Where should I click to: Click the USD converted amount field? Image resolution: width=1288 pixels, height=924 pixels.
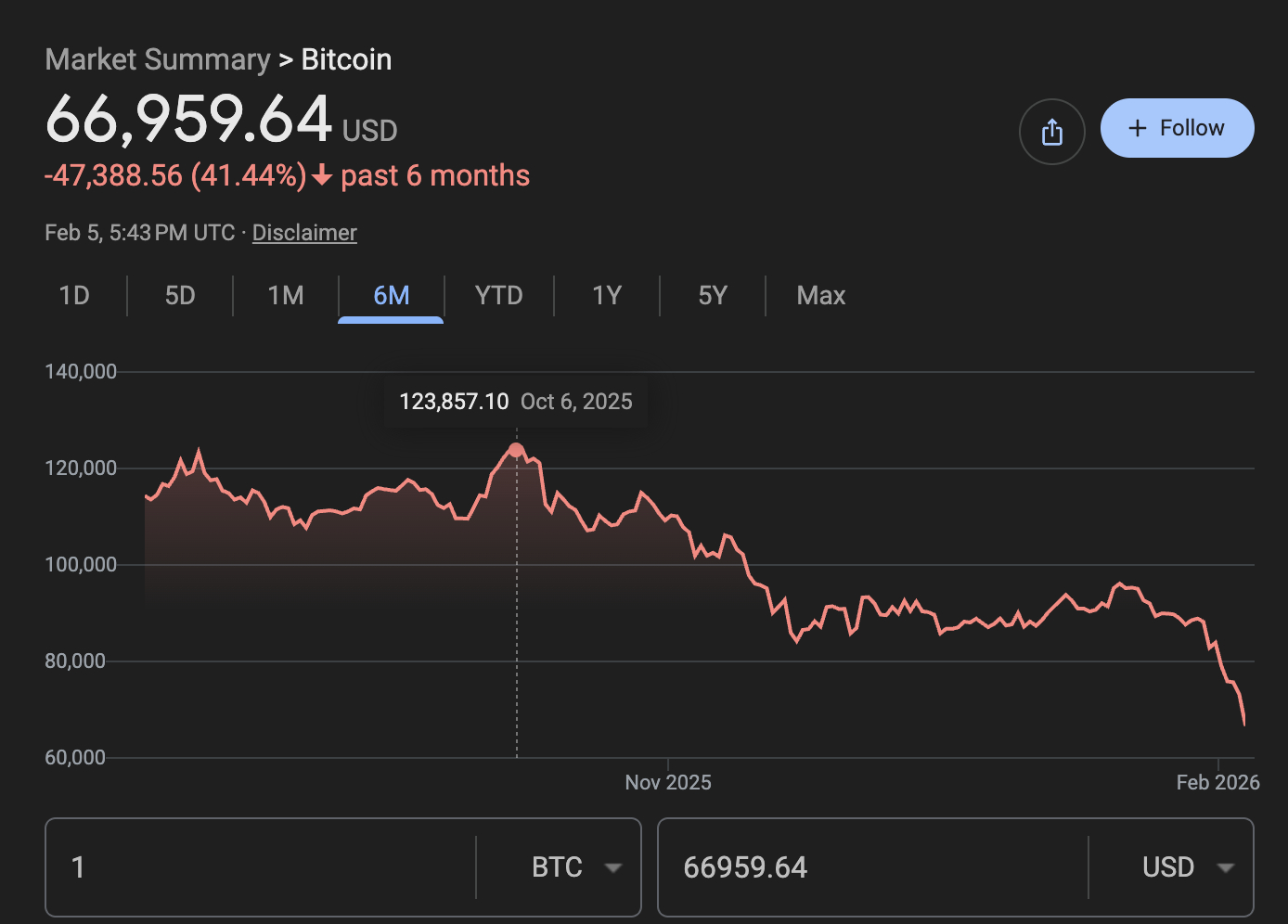point(872,867)
